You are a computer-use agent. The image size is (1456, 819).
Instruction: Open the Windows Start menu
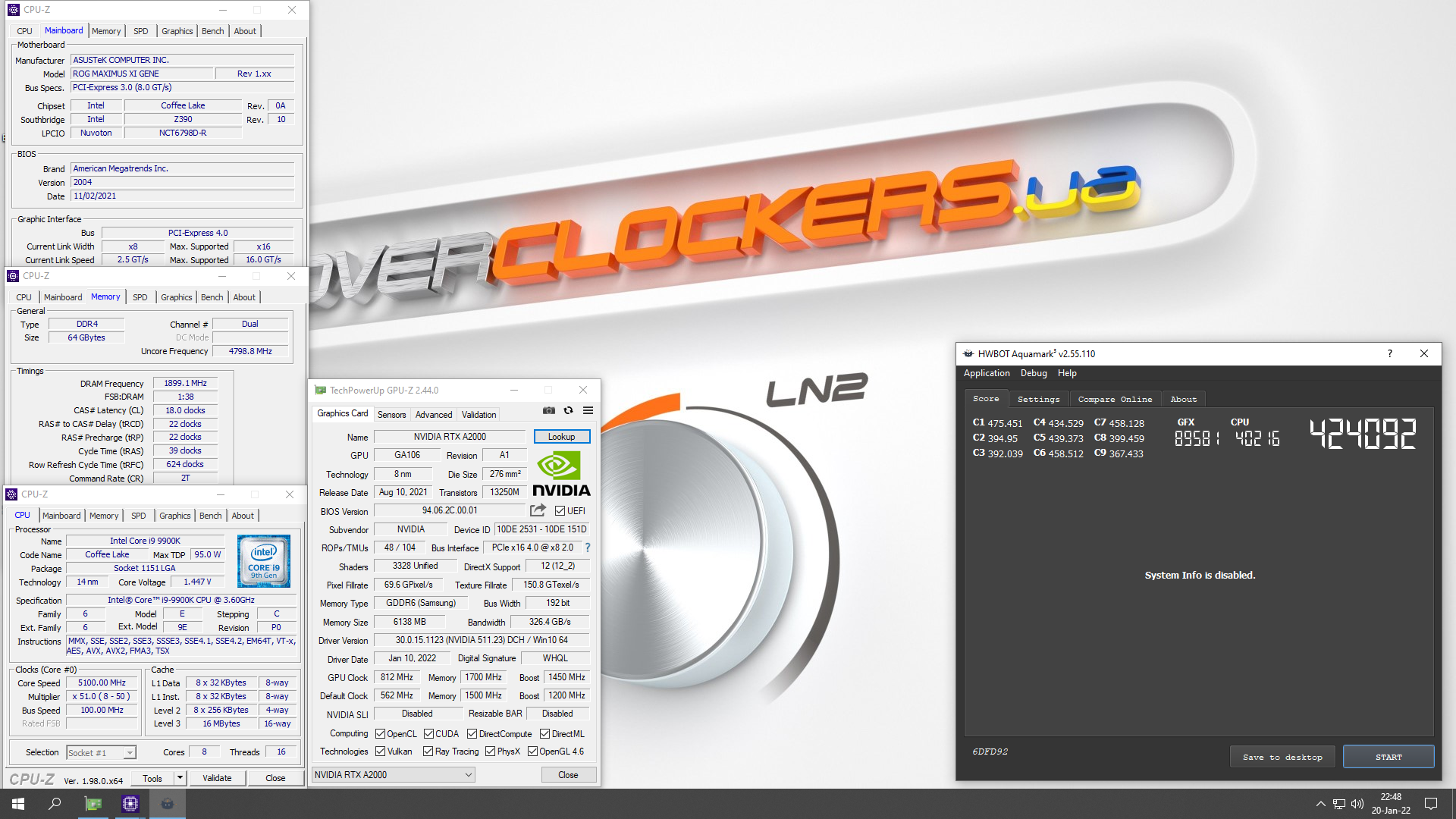pyautogui.click(x=18, y=804)
